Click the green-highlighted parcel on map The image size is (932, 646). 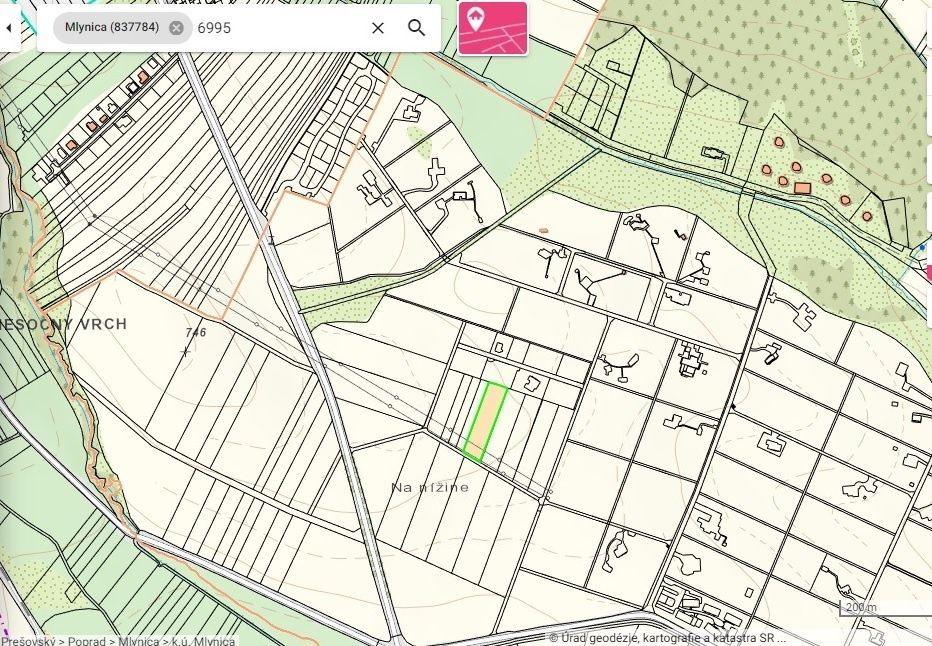point(485,423)
